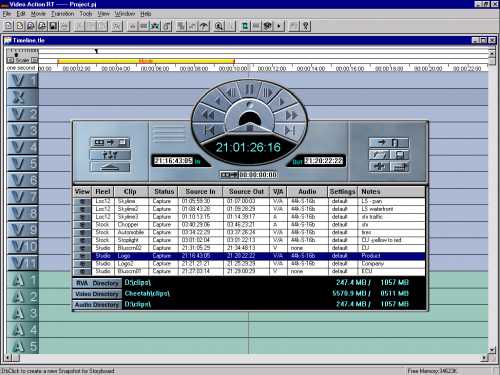Select the V 2 video track header
Screen dimensions: 500x375
tap(23, 114)
